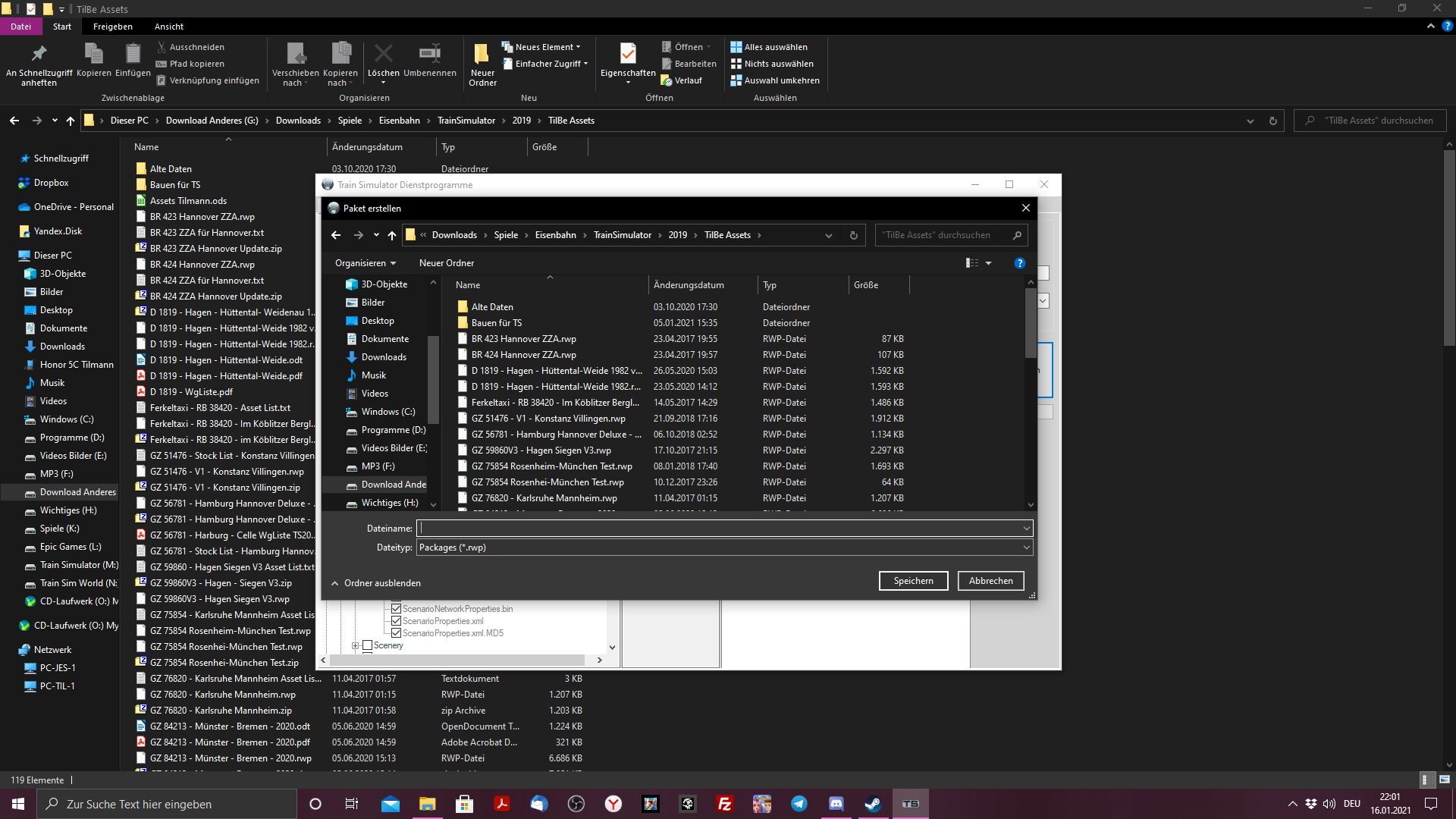Click the Speichern button

click(x=913, y=581)
